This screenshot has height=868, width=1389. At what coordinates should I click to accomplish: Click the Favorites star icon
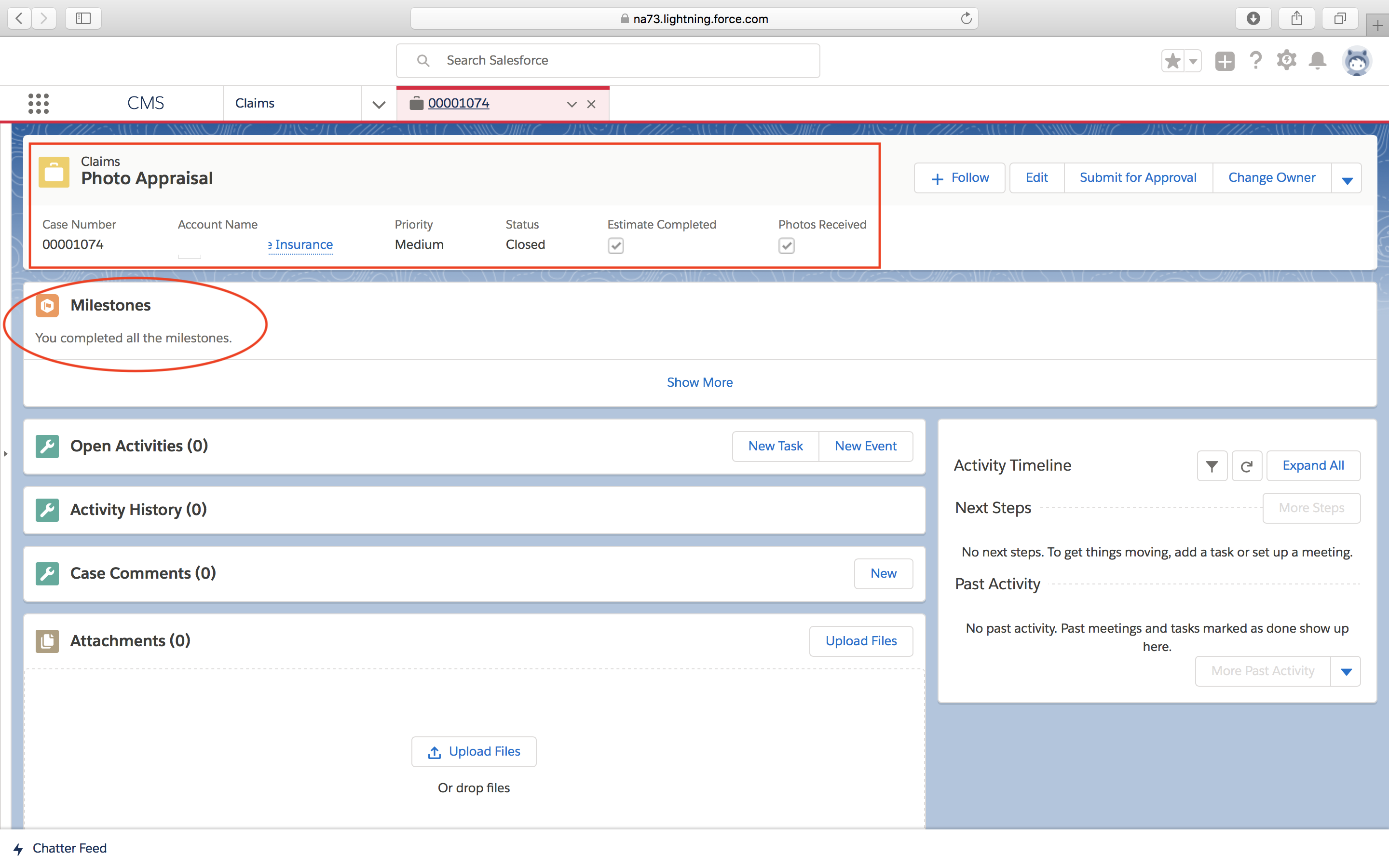click(x=1172, y=61)
